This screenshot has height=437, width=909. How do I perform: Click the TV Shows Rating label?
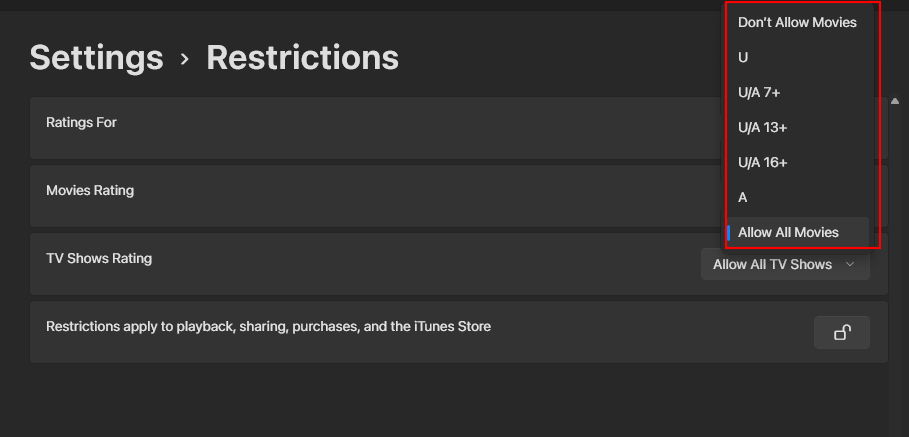tap(99, 258)
